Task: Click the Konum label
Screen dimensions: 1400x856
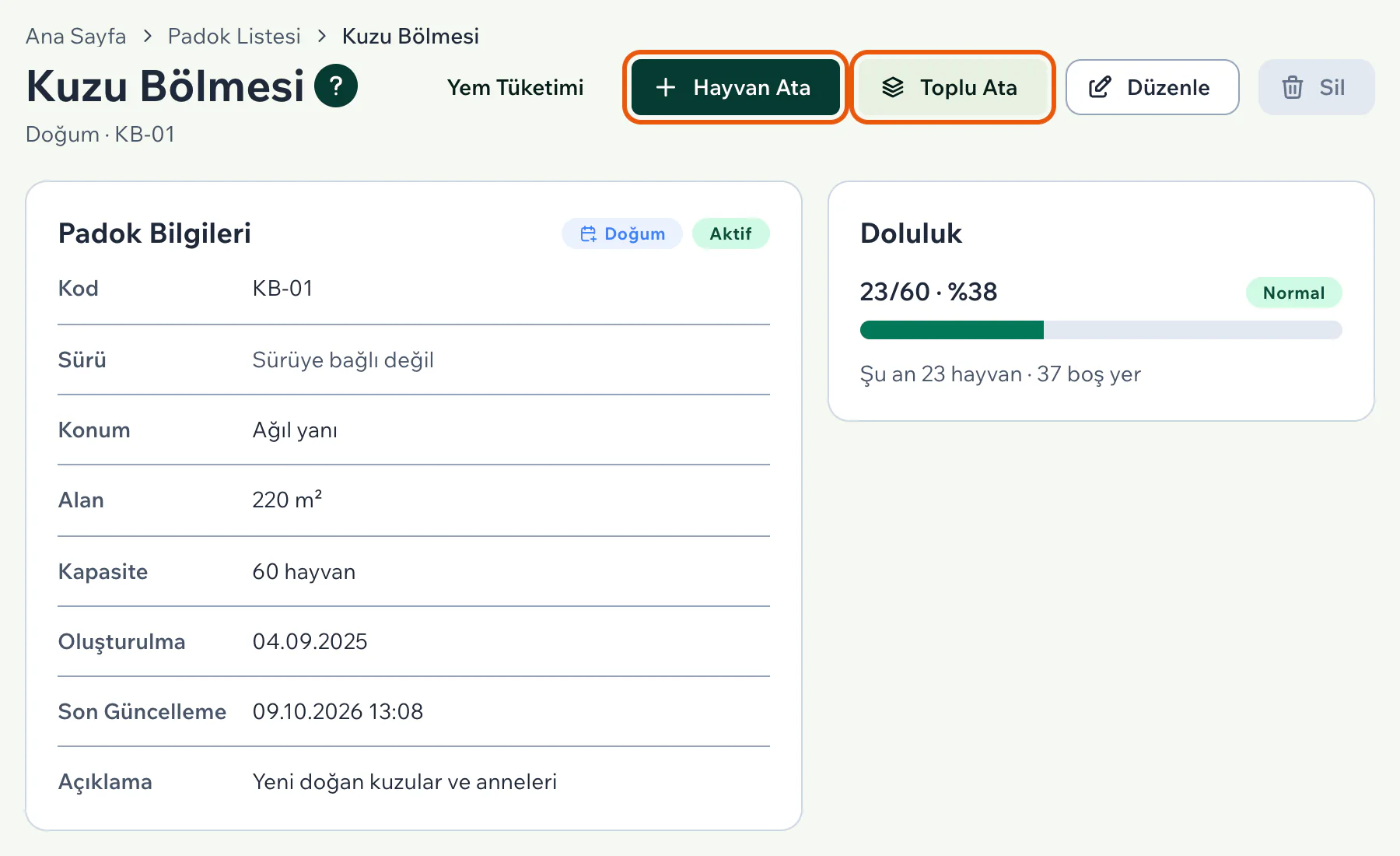Action: tap(94, 430)
